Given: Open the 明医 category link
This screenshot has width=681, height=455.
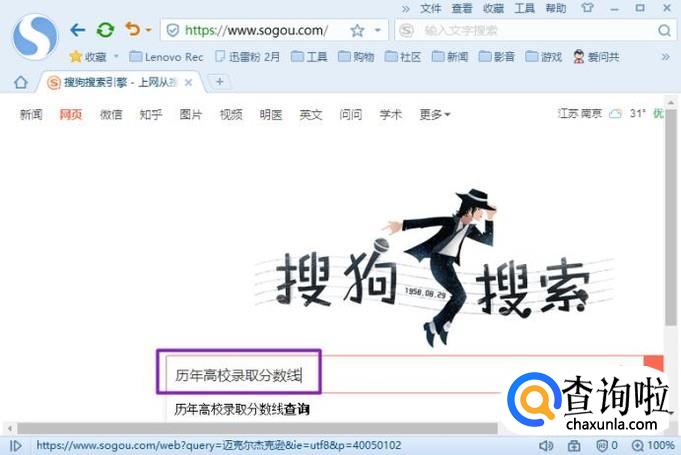Looking at the screenshot, I should coord(271,114).
